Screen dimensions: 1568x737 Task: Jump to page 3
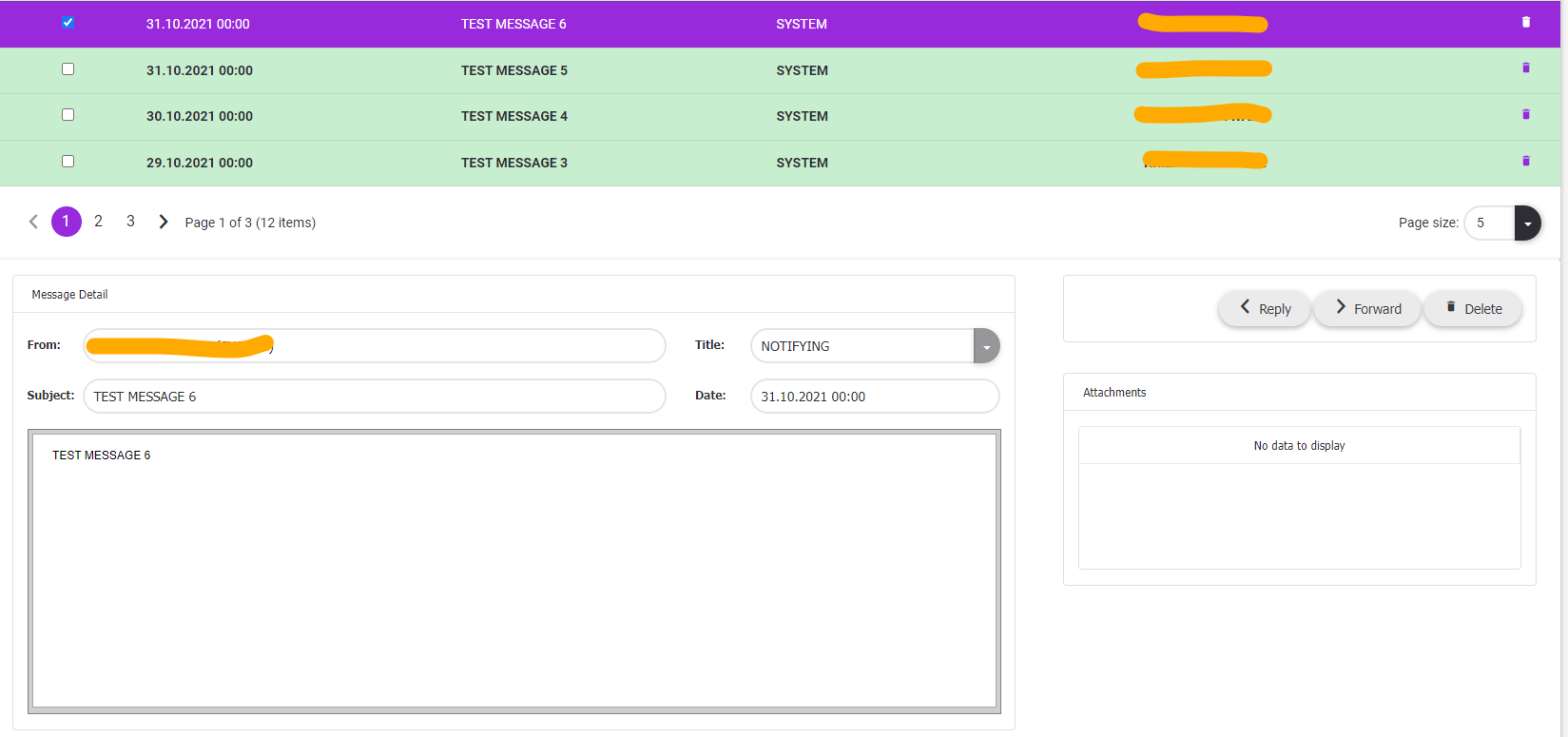(130, 222)
